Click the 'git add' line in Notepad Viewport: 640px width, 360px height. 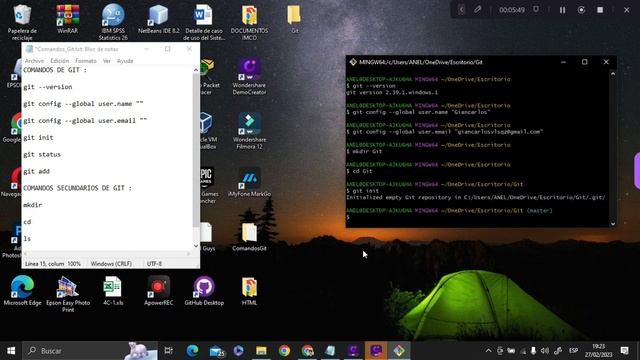pos(36,171)
